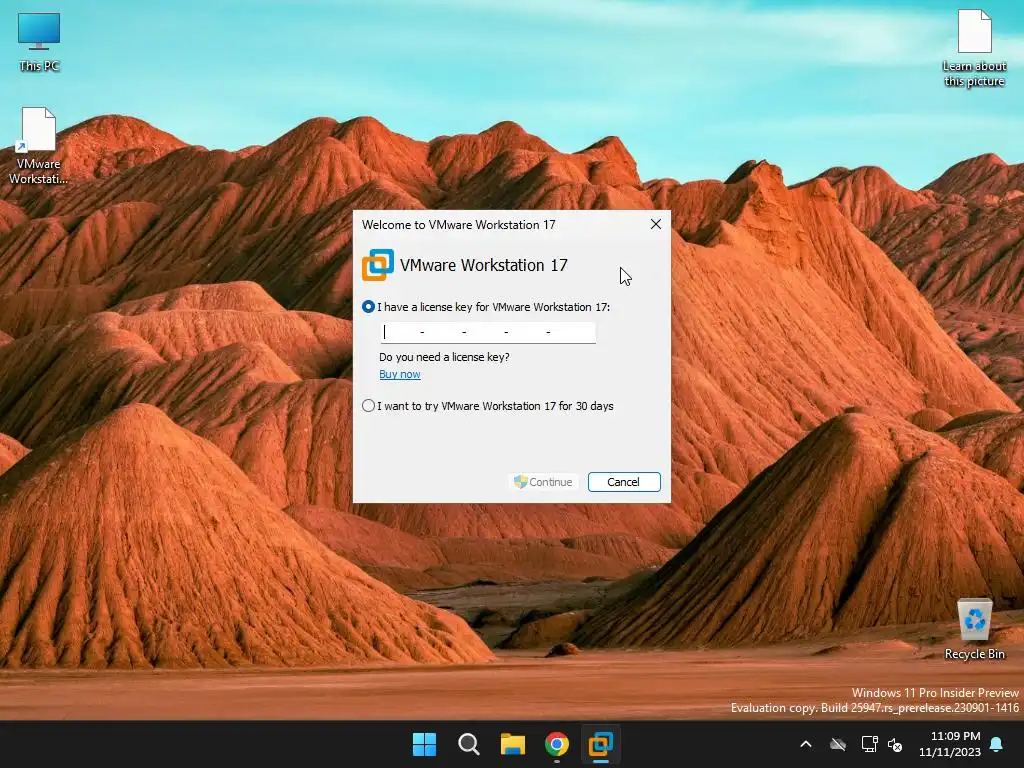The image size is (1024, 768).
Task: Click the Continue button
Action: tap(543, 482)
